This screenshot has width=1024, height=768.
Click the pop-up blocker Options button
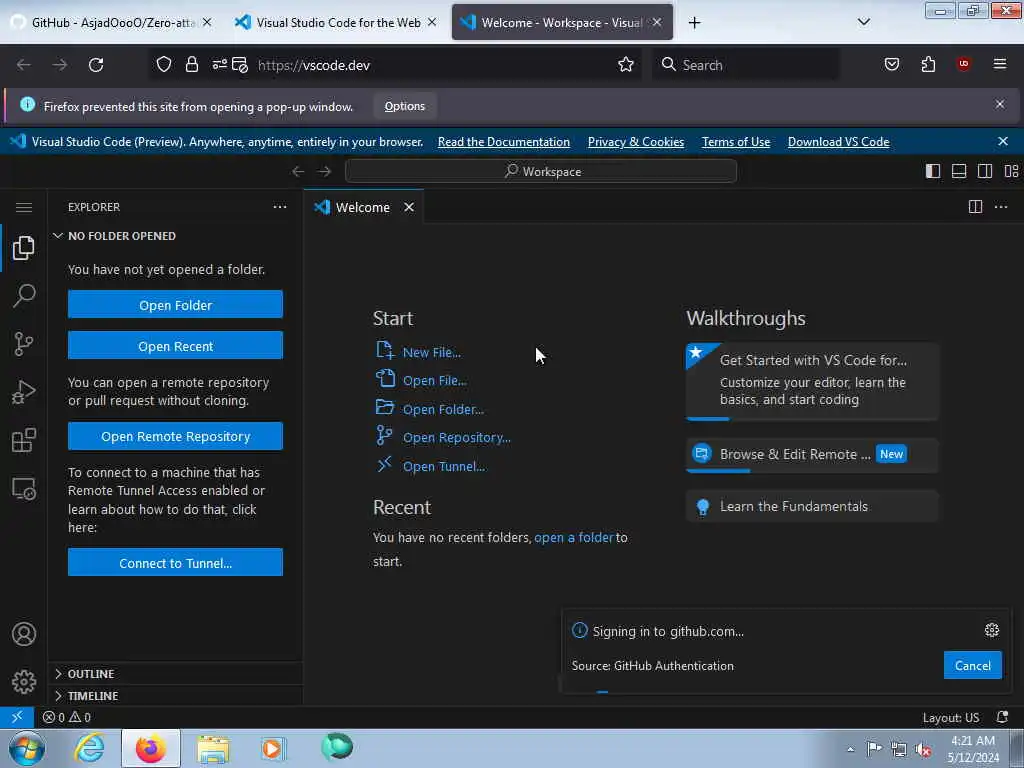(404, 106)
